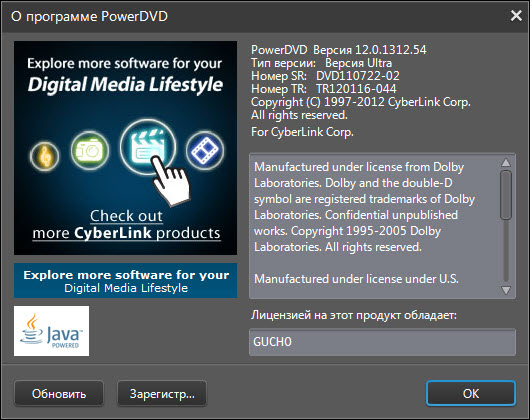Click the Тип версии: Версия Ultra line
The height and width of the screenshot is (420, 530).
pyautogui.click(x=321, y=63)
